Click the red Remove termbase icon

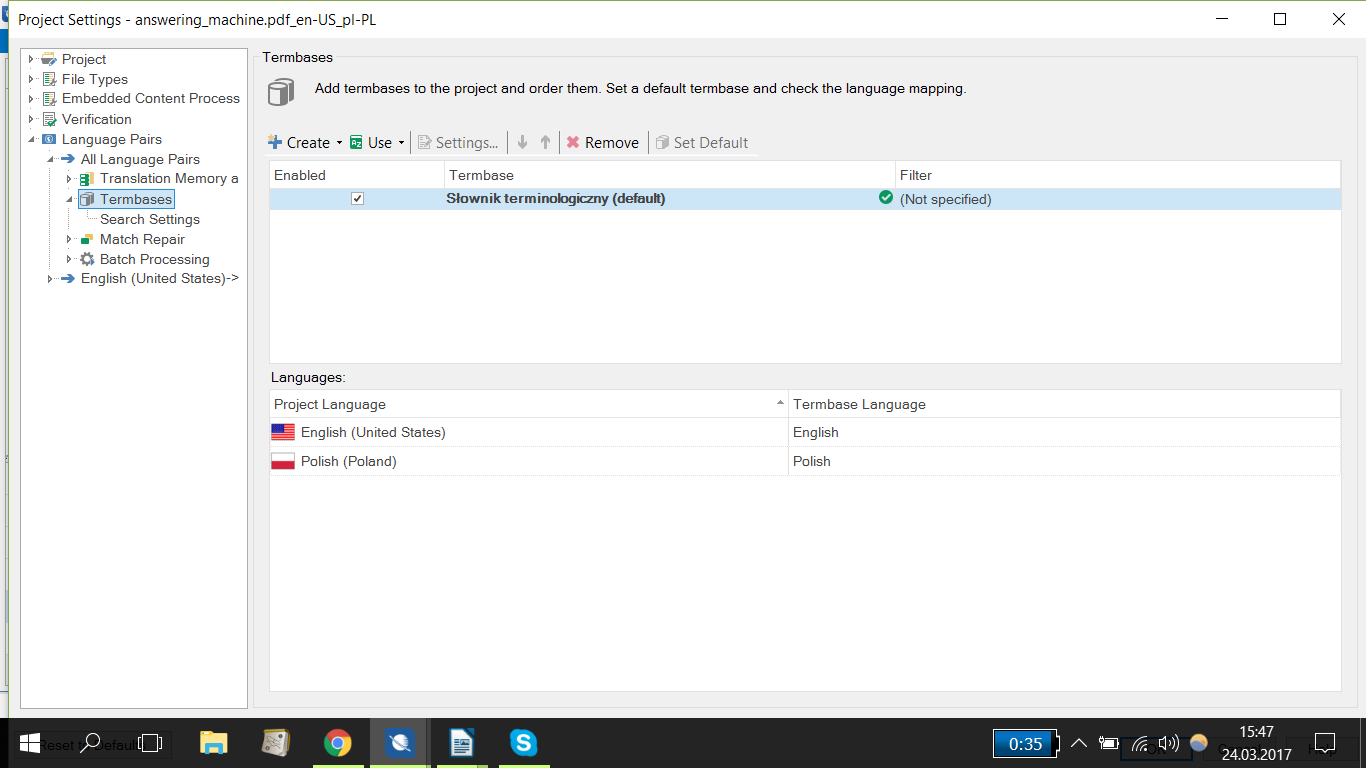click(573, 143)
